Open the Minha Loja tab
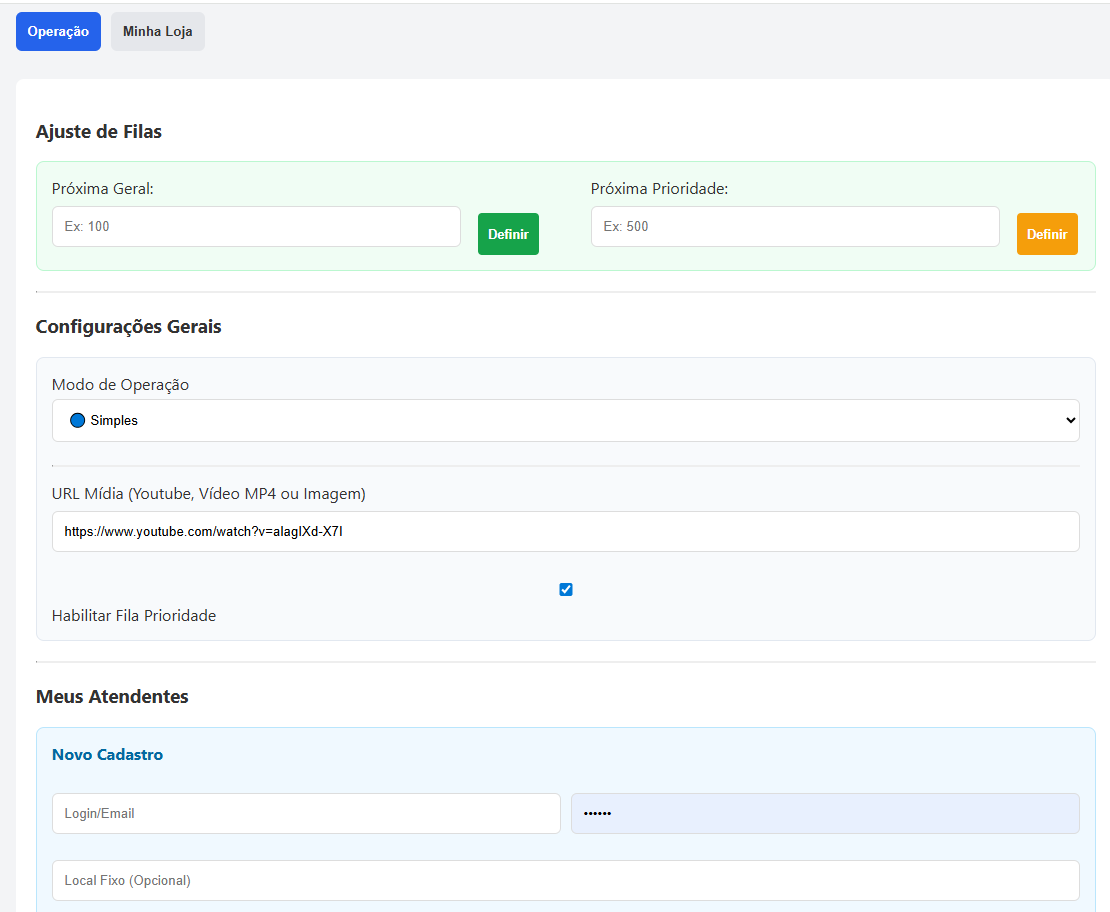 (157, 32)
